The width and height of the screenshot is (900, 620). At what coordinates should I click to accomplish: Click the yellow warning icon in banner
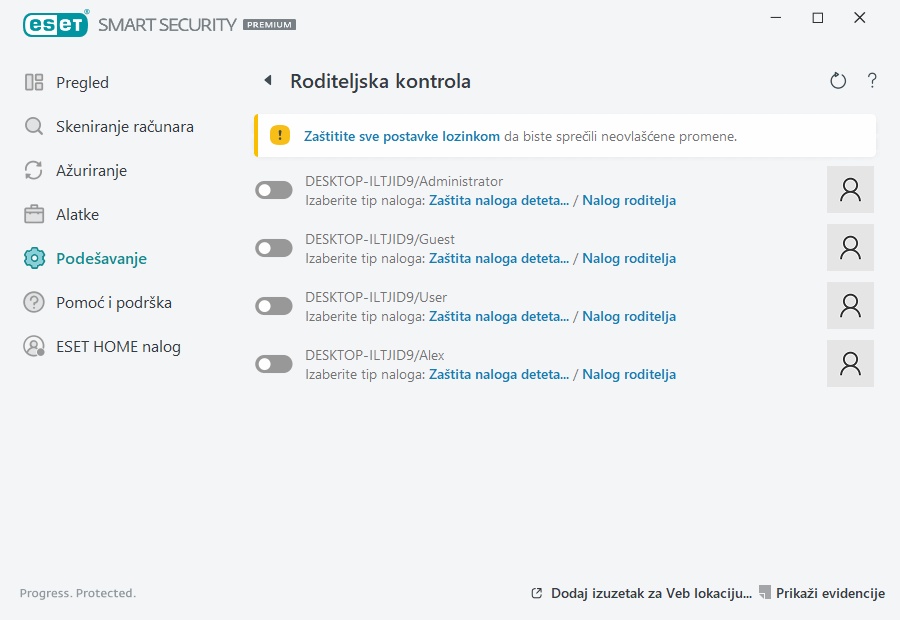pos(281,136)
